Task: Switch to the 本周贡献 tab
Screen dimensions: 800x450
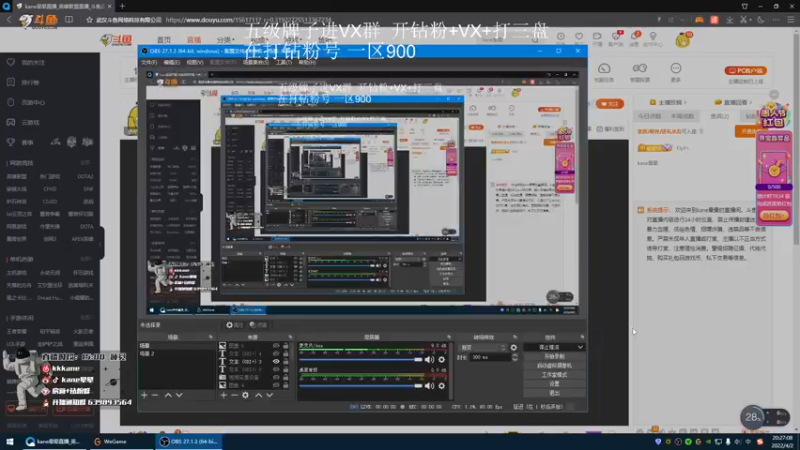Action: [x=683, y=116]
